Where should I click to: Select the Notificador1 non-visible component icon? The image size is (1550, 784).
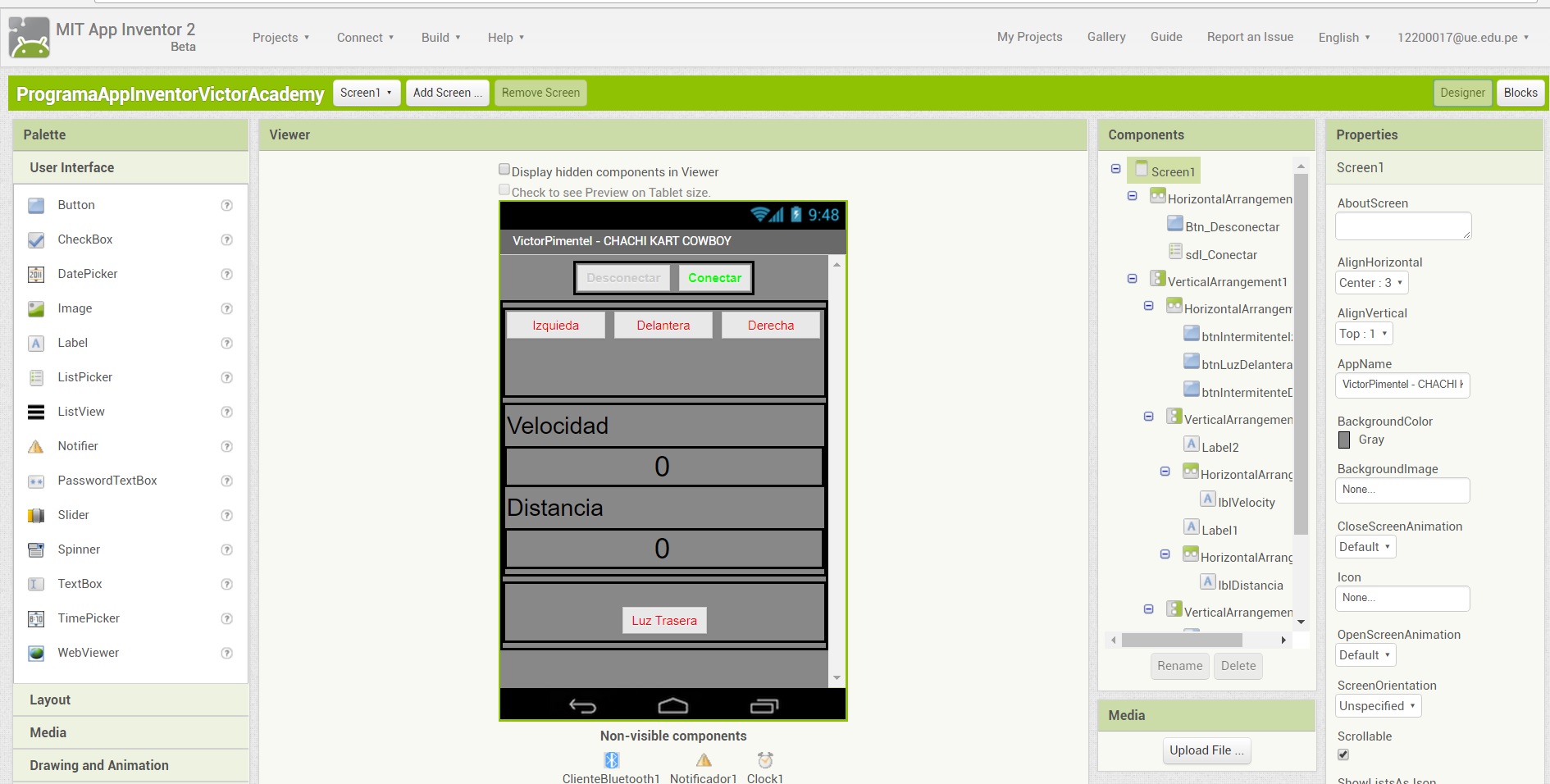pos(704,760)
